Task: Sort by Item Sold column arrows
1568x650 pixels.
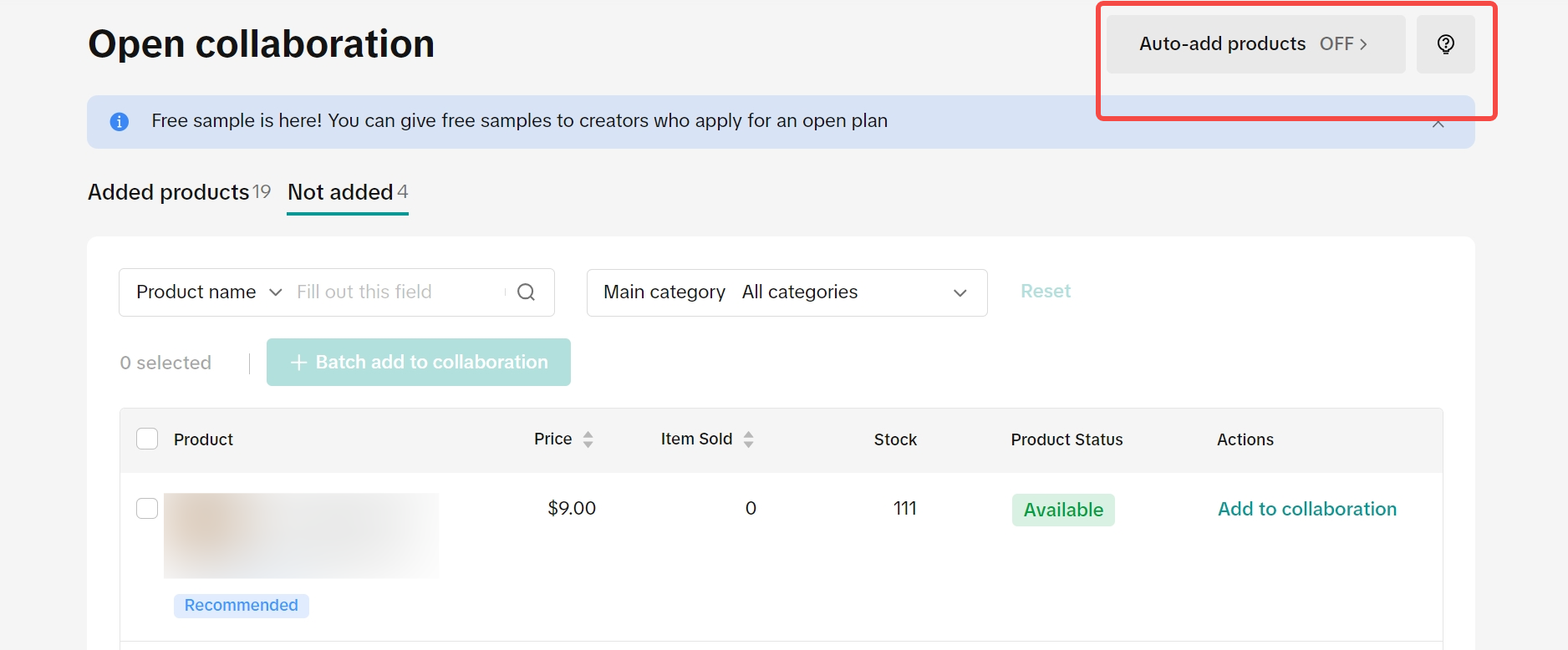Action: [748, 439]
